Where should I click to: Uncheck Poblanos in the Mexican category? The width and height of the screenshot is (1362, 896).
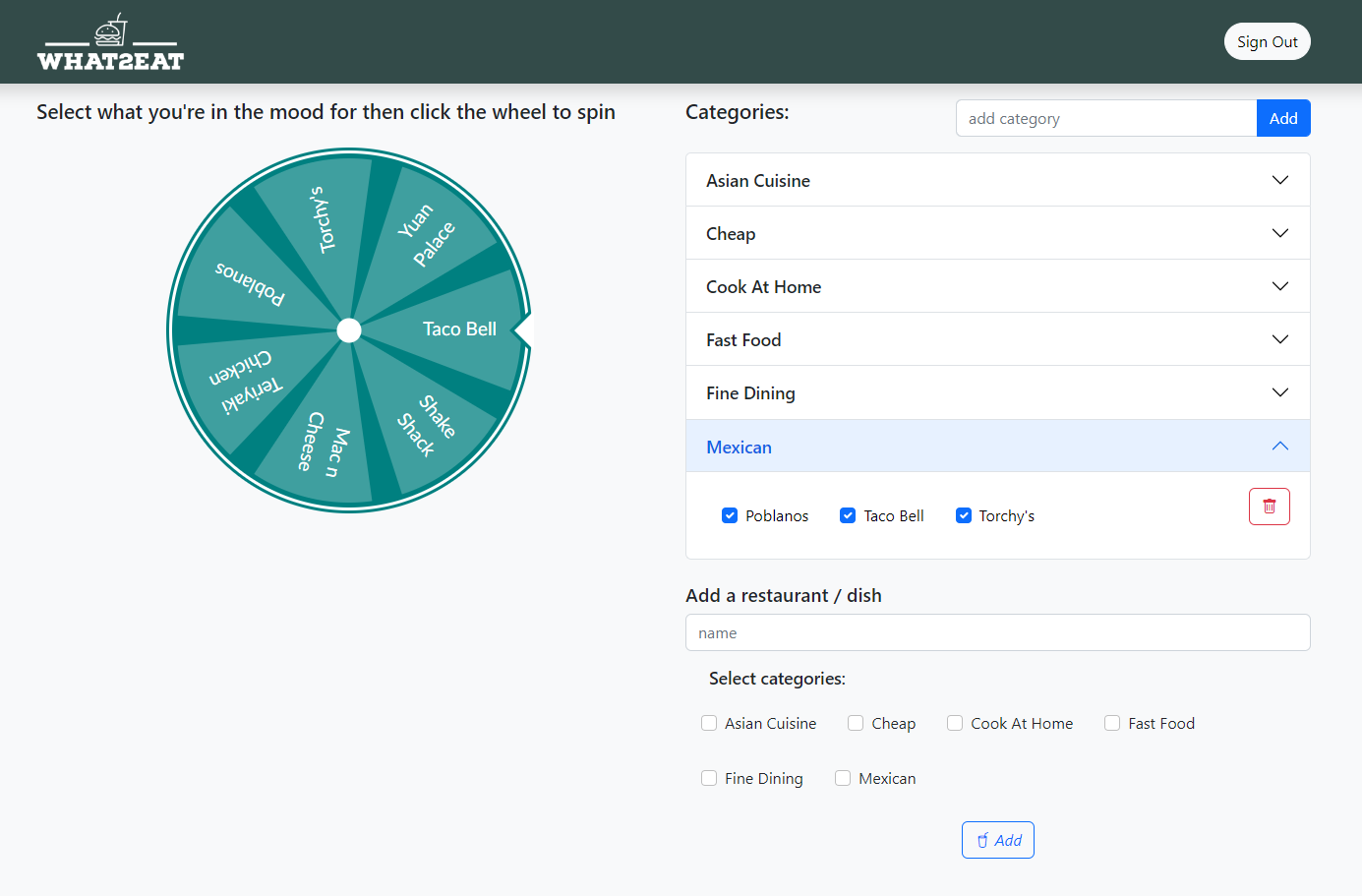(x=730, y=514)
